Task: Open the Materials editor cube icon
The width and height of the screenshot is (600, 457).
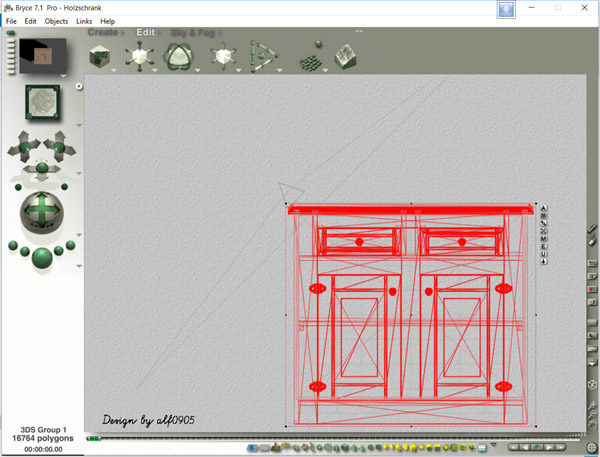Action: (100, 57)
